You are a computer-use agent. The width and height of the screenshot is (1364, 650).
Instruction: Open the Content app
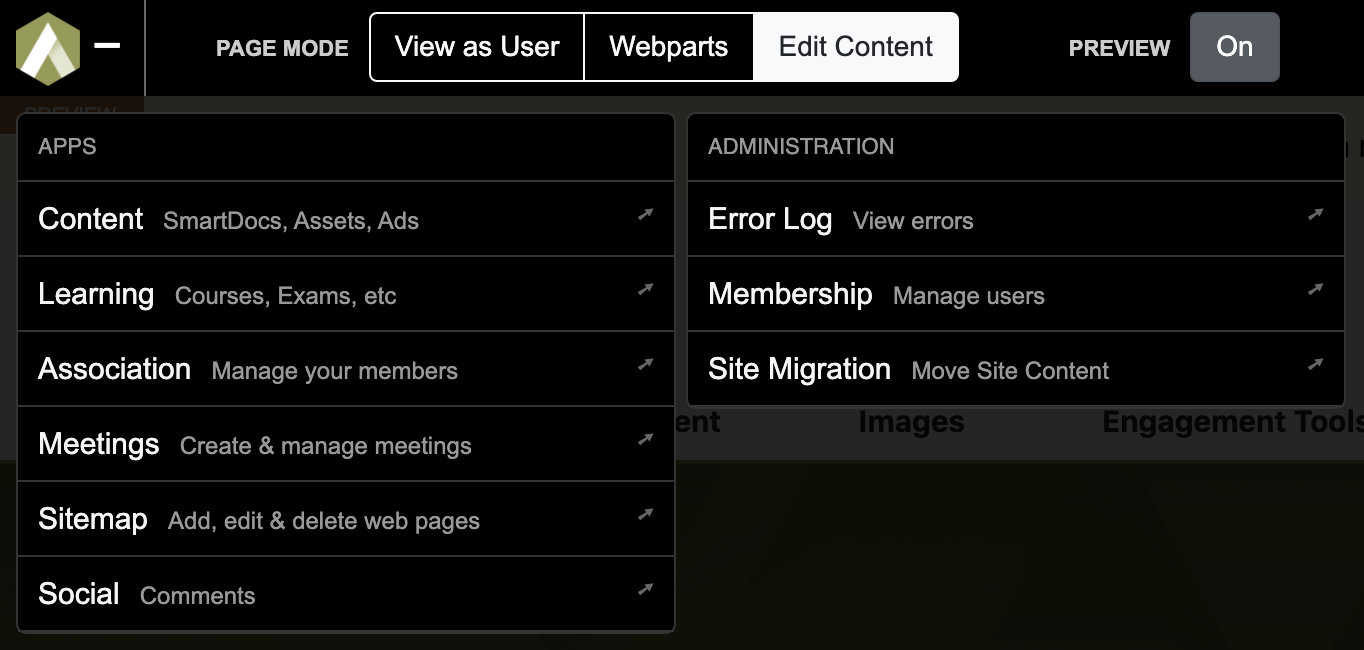click(346, 219)
